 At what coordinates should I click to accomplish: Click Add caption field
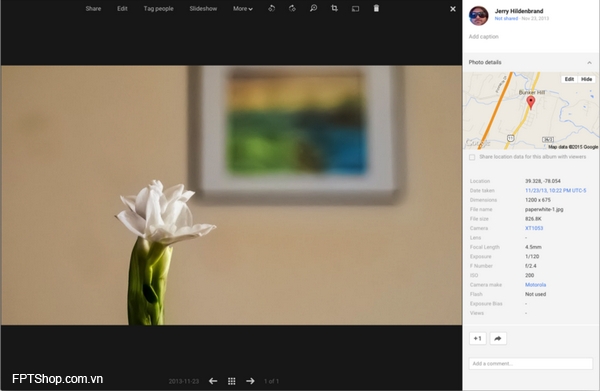(x=484, y=37)
